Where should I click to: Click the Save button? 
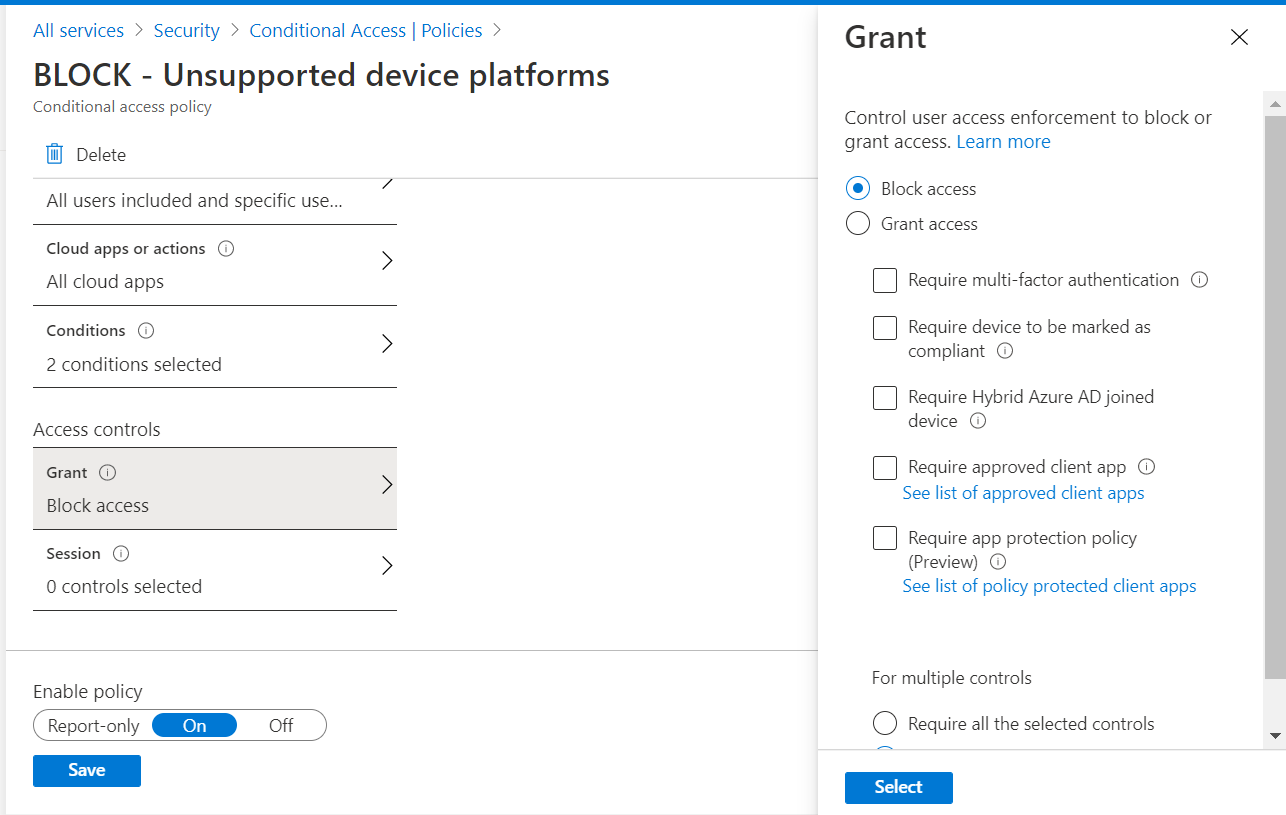(x=87, y=770)
